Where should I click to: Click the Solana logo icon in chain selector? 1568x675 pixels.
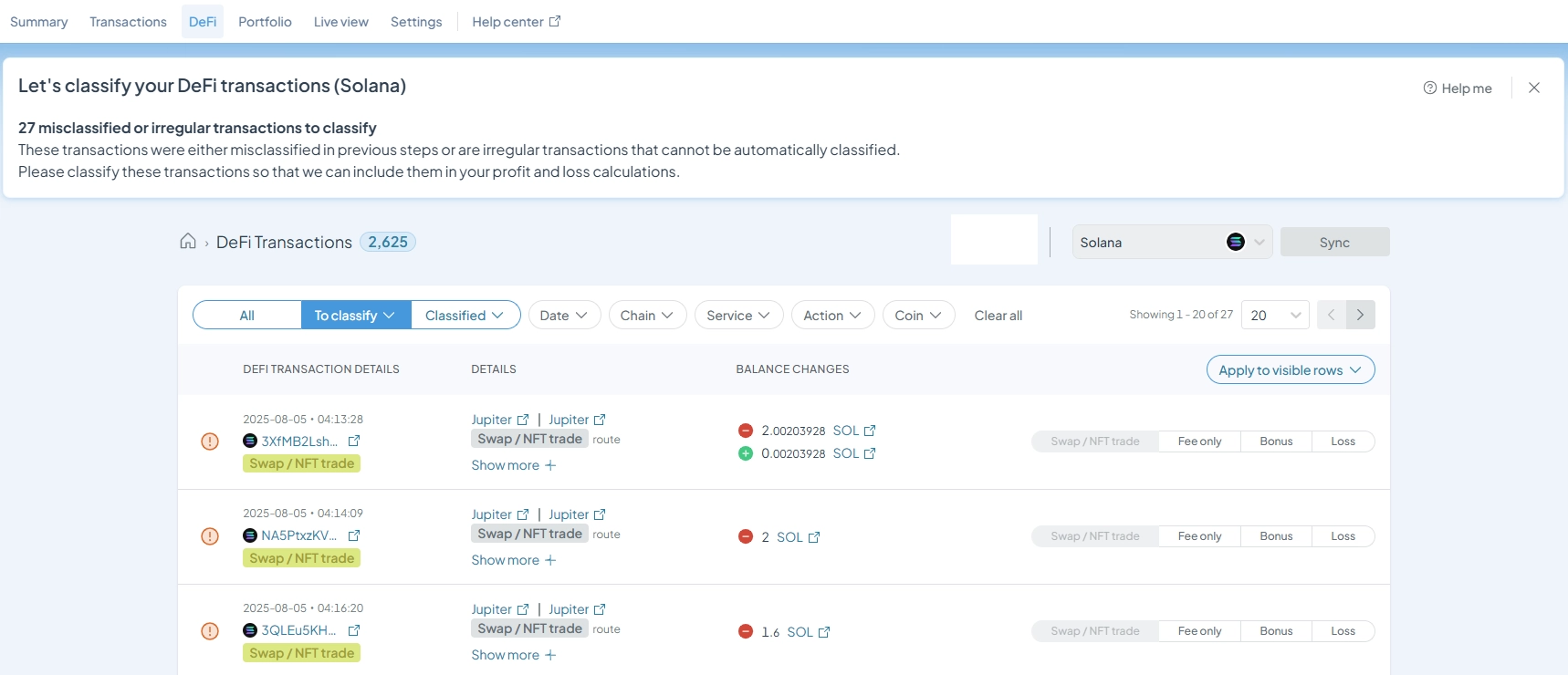(1236, 242)
